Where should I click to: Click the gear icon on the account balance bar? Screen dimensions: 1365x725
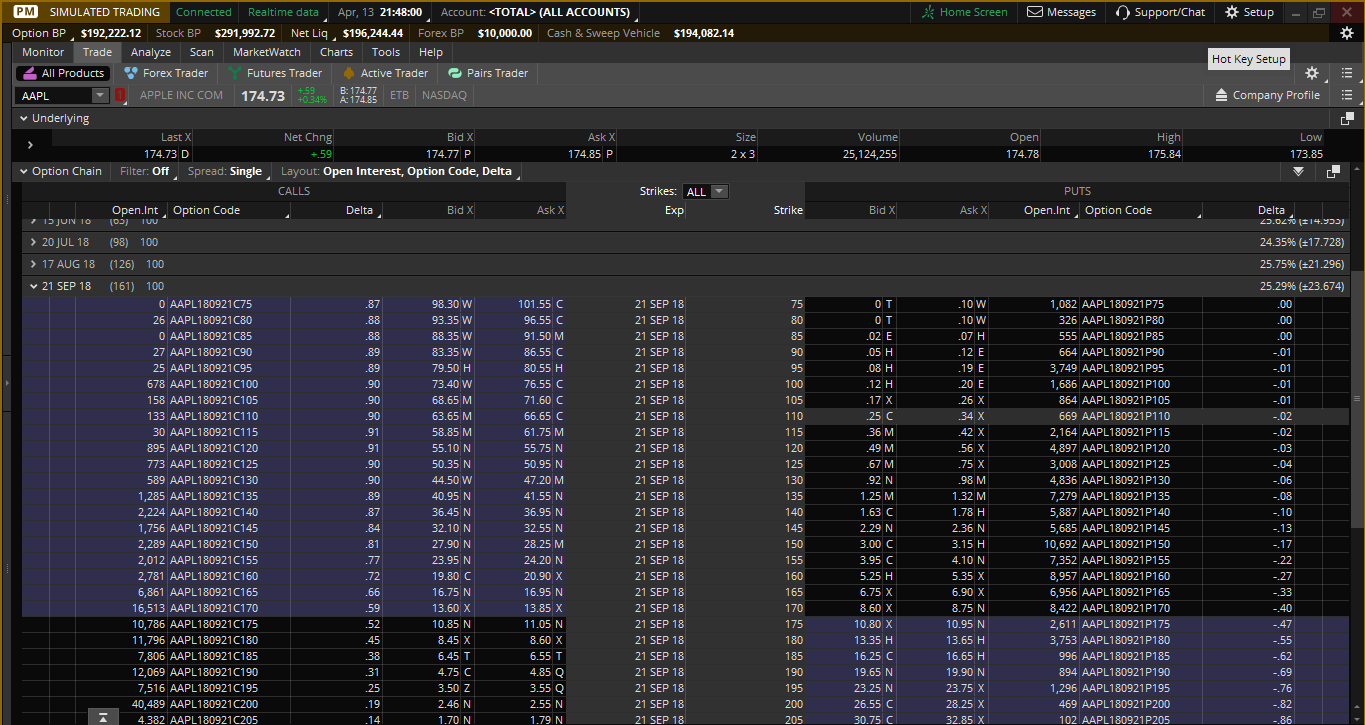tap(1346, 33)
